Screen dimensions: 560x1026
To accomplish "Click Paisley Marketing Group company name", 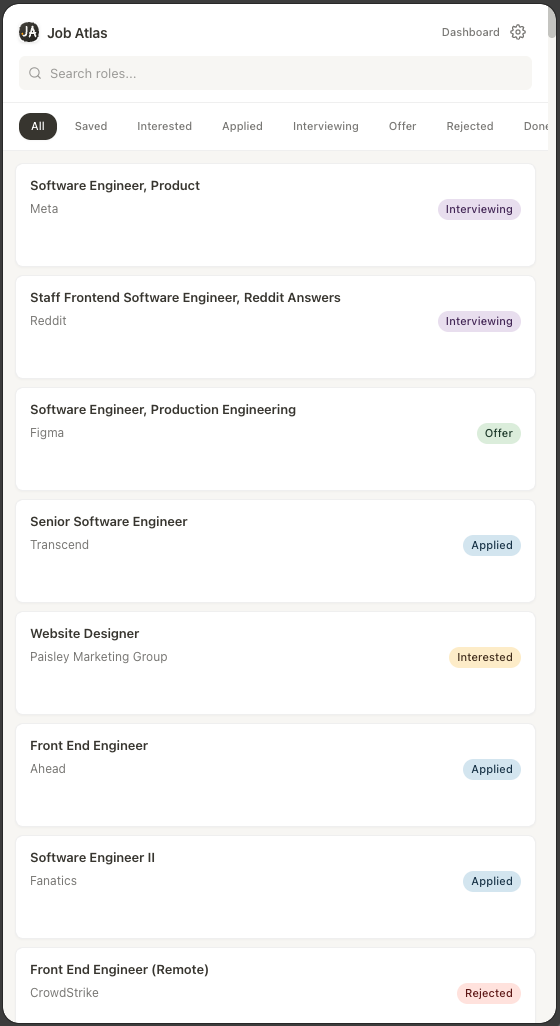I will (x=99, y=656).
